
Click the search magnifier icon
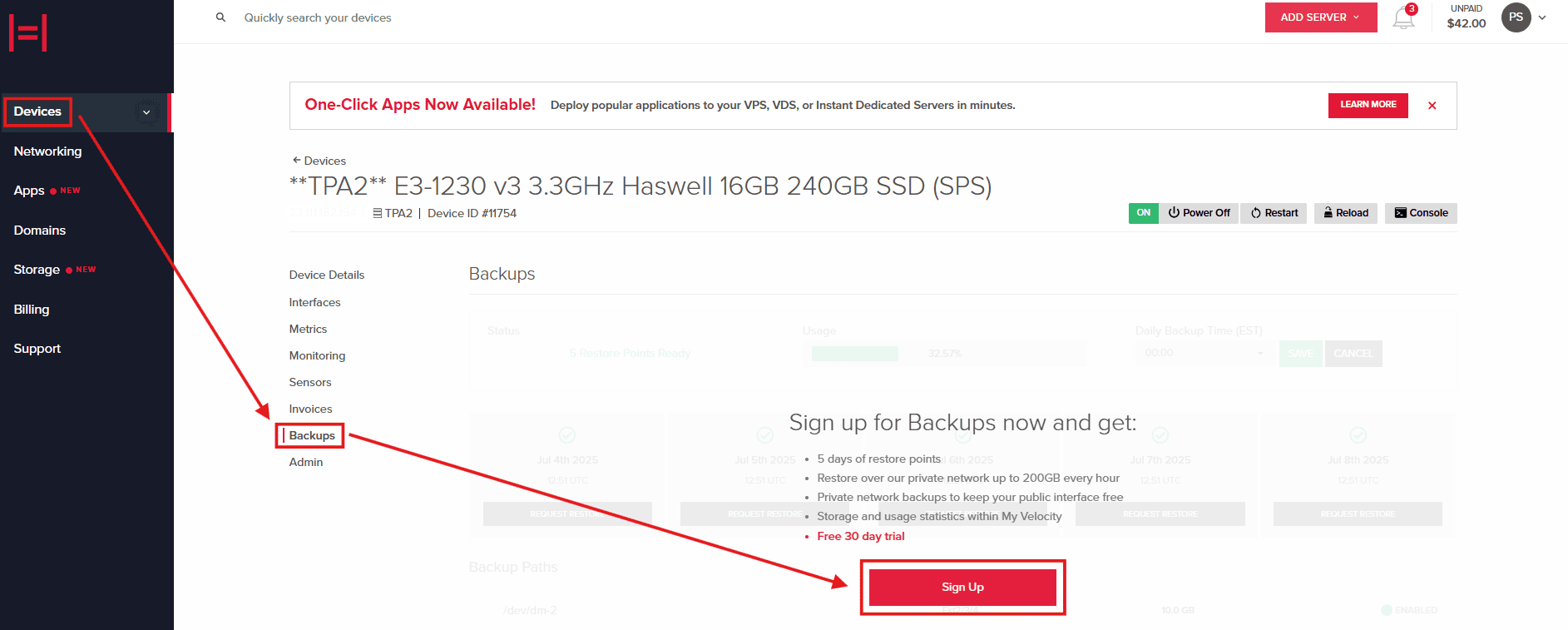220,17
